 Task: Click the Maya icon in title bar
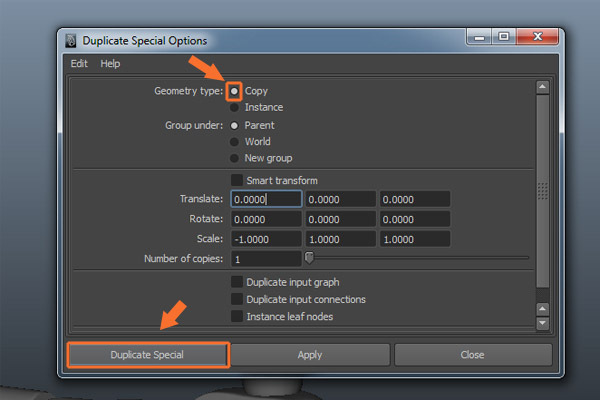pos(72,41)
